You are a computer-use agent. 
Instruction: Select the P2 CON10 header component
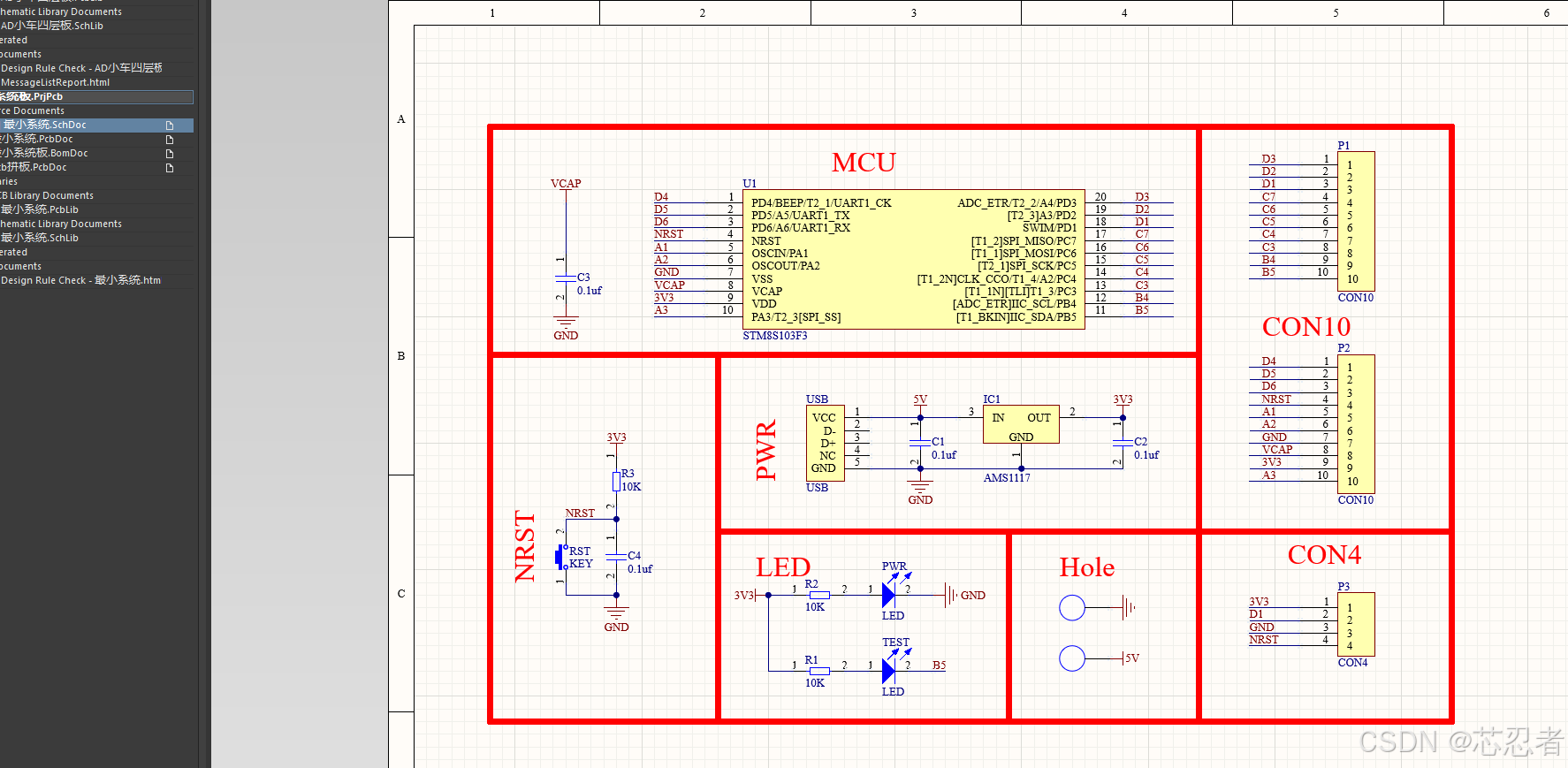(x=1356, y=424)
